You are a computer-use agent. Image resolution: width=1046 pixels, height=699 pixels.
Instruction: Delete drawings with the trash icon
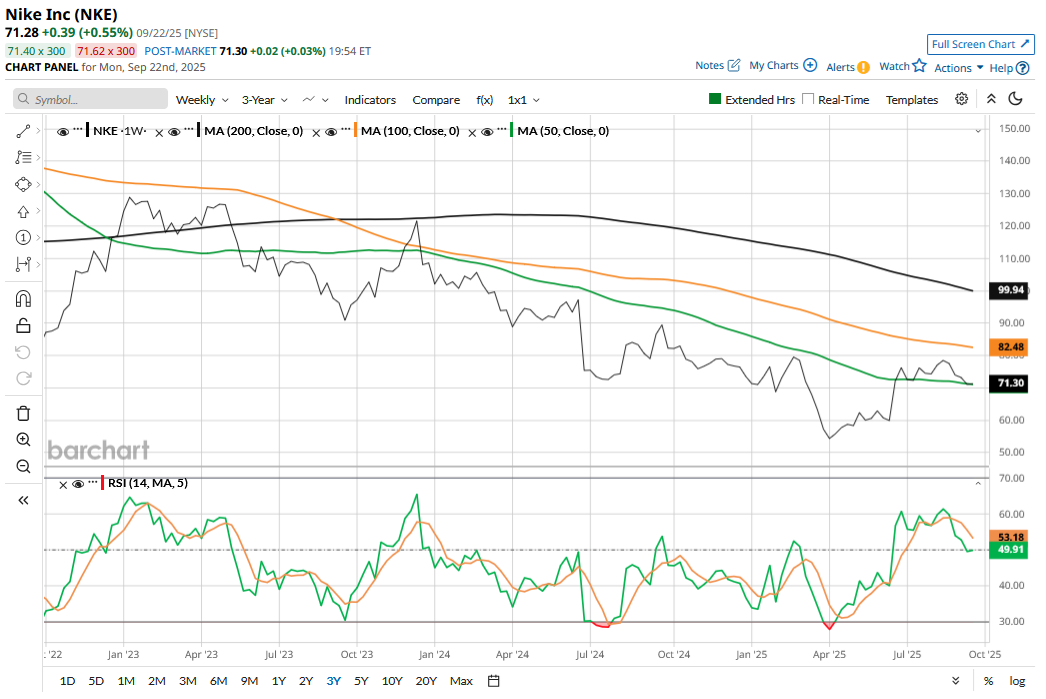click(23, 413)
